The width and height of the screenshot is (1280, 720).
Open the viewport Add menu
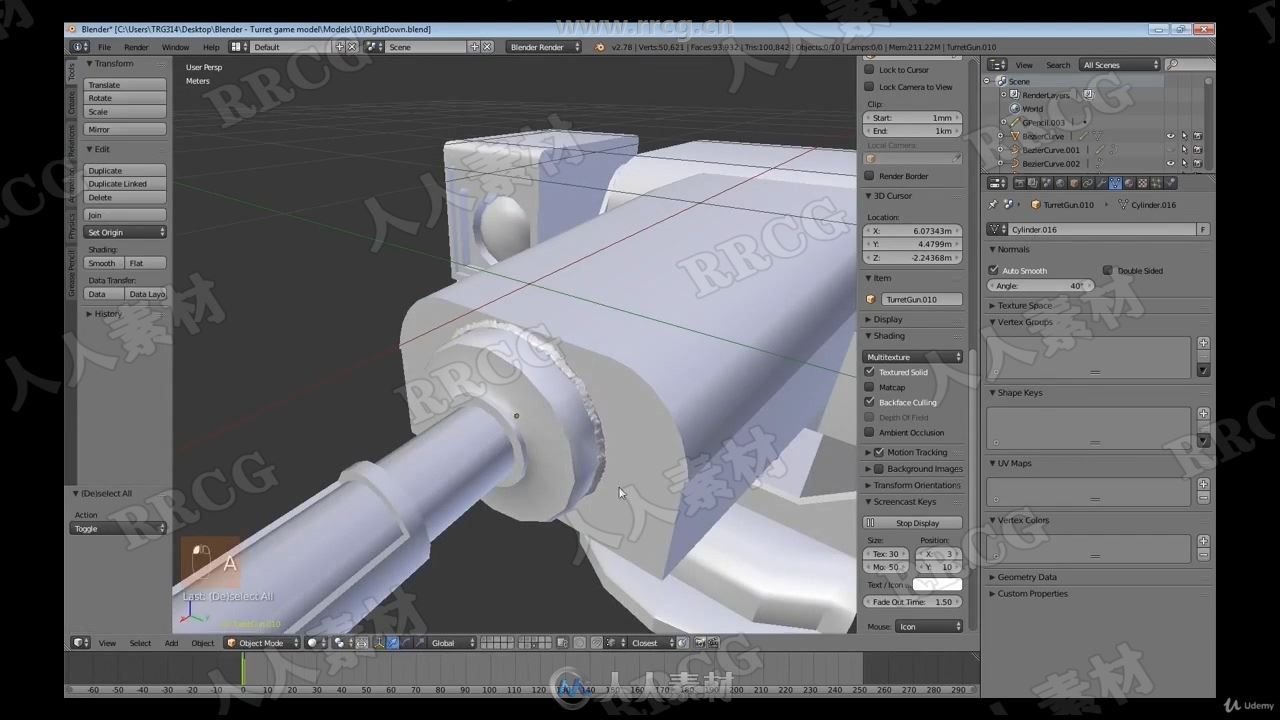171,643
